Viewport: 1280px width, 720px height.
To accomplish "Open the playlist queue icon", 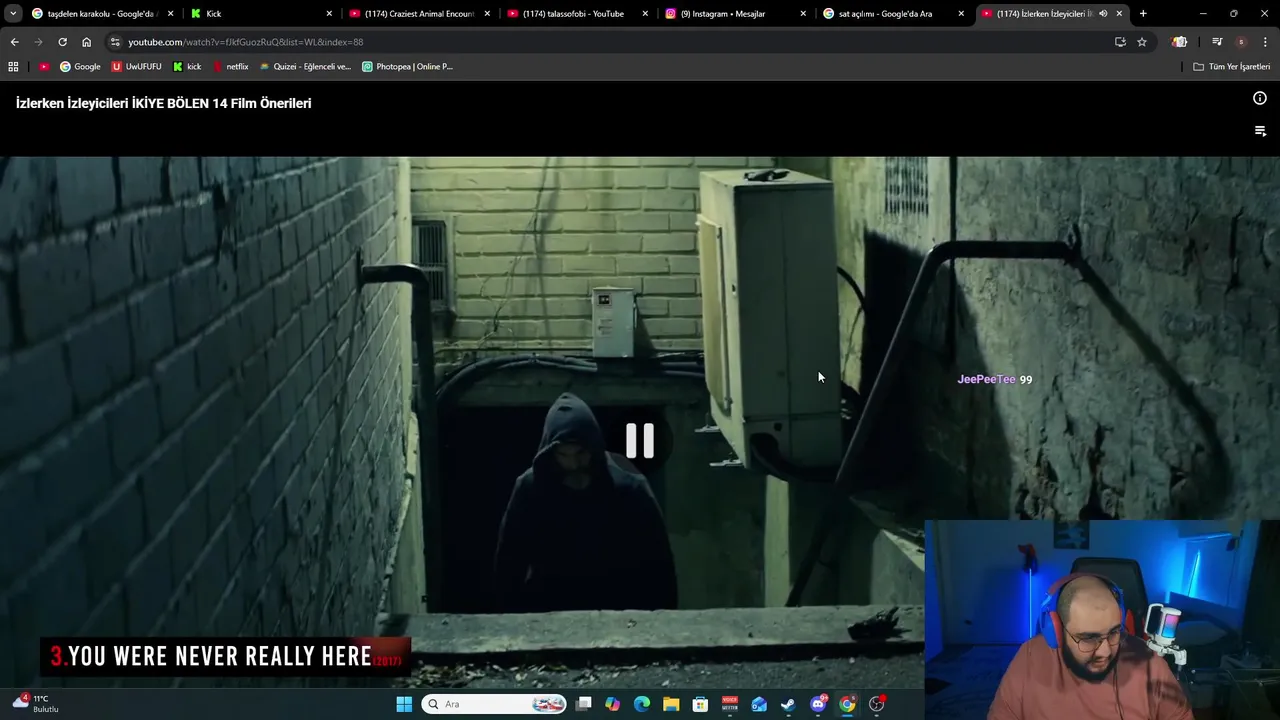I will pos(1260,131).
